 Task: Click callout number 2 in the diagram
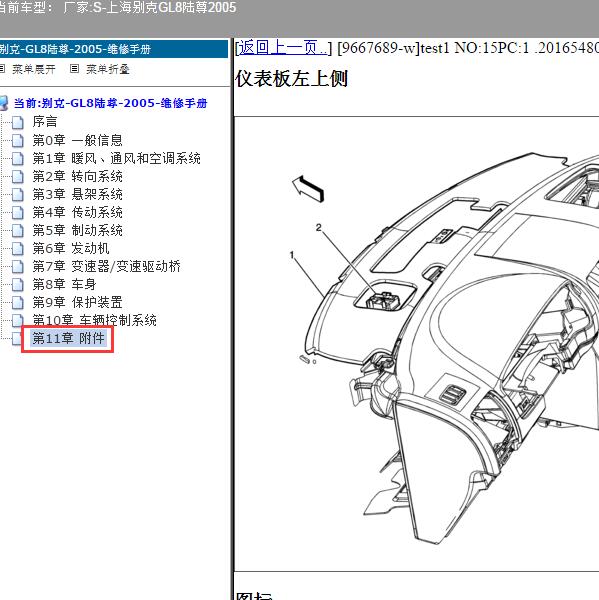[318, 228]
